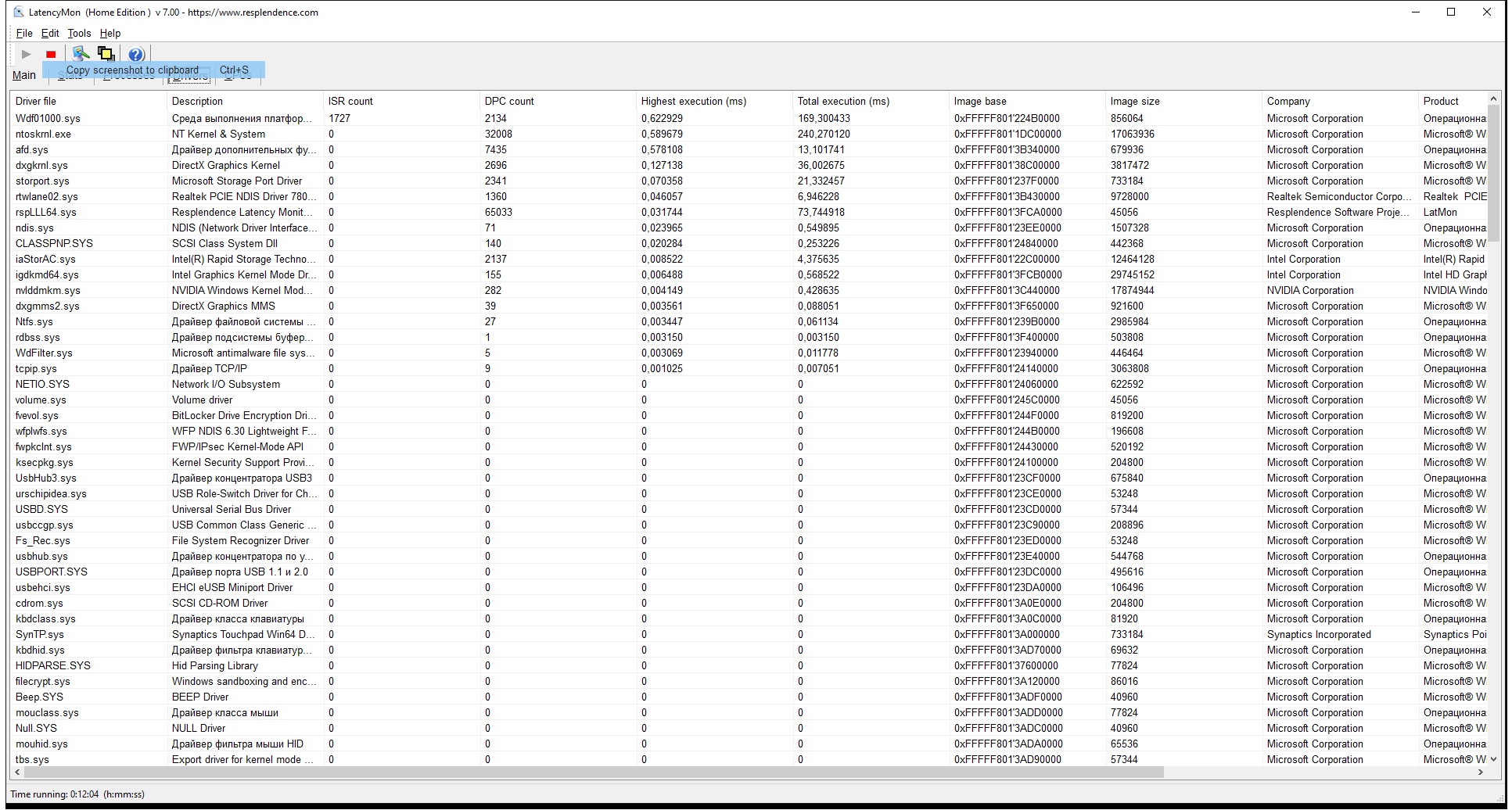This screenshot has width=1512, height=810.
Task: Click the overlapping yellow windows toolbar icon
Action: pyautogui.click(x=106, y=54)
